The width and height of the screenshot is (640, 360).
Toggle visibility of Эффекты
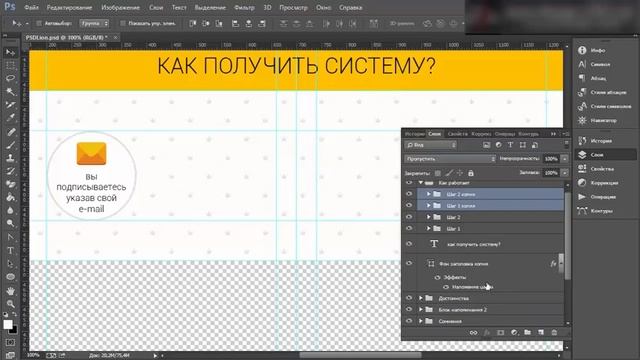point(438,277)
